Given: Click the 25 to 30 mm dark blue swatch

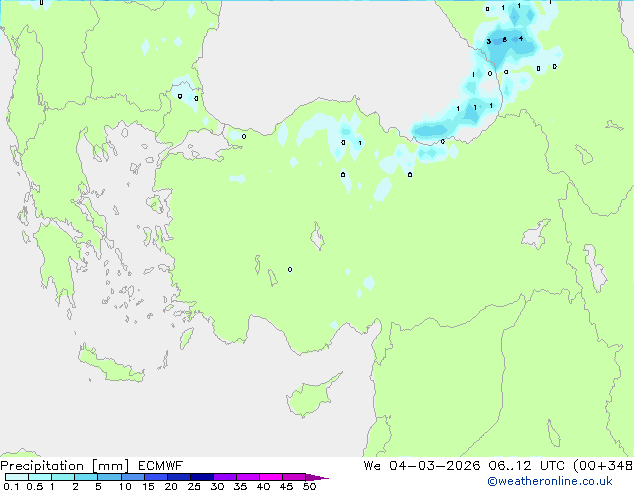Looking at the screenshot, I should coord(201,477).
